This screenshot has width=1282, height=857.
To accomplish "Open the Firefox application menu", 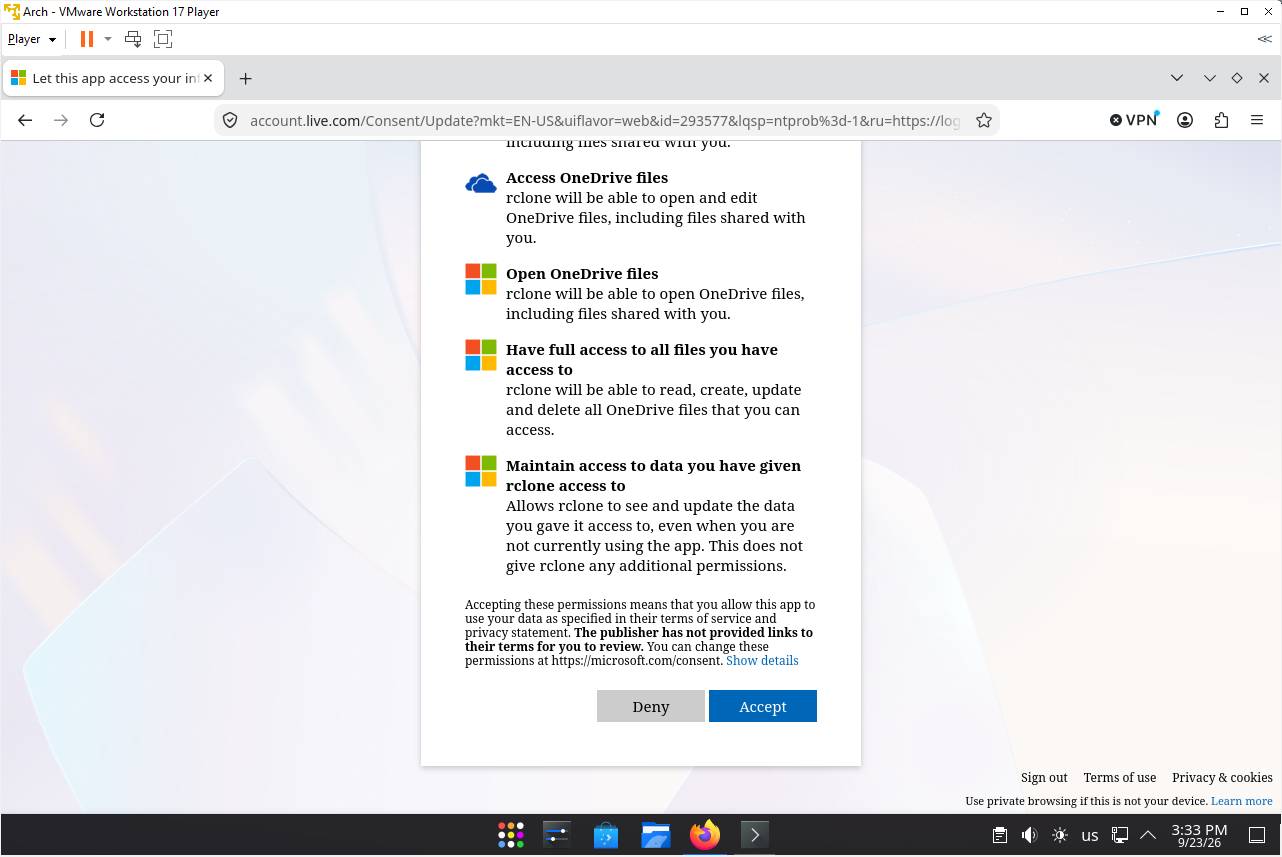I will point(1257,120).
